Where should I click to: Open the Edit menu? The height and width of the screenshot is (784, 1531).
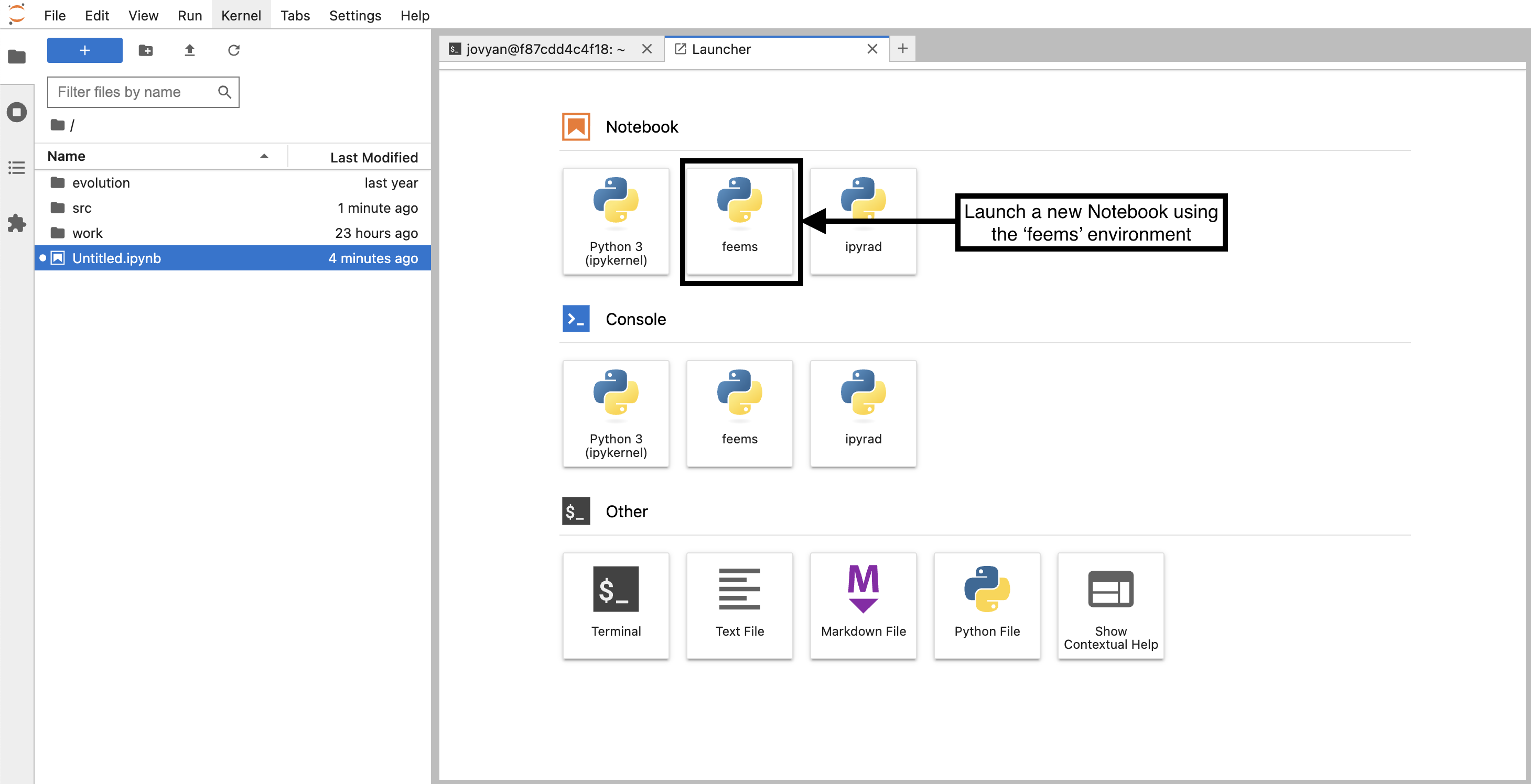coord(97,15)
